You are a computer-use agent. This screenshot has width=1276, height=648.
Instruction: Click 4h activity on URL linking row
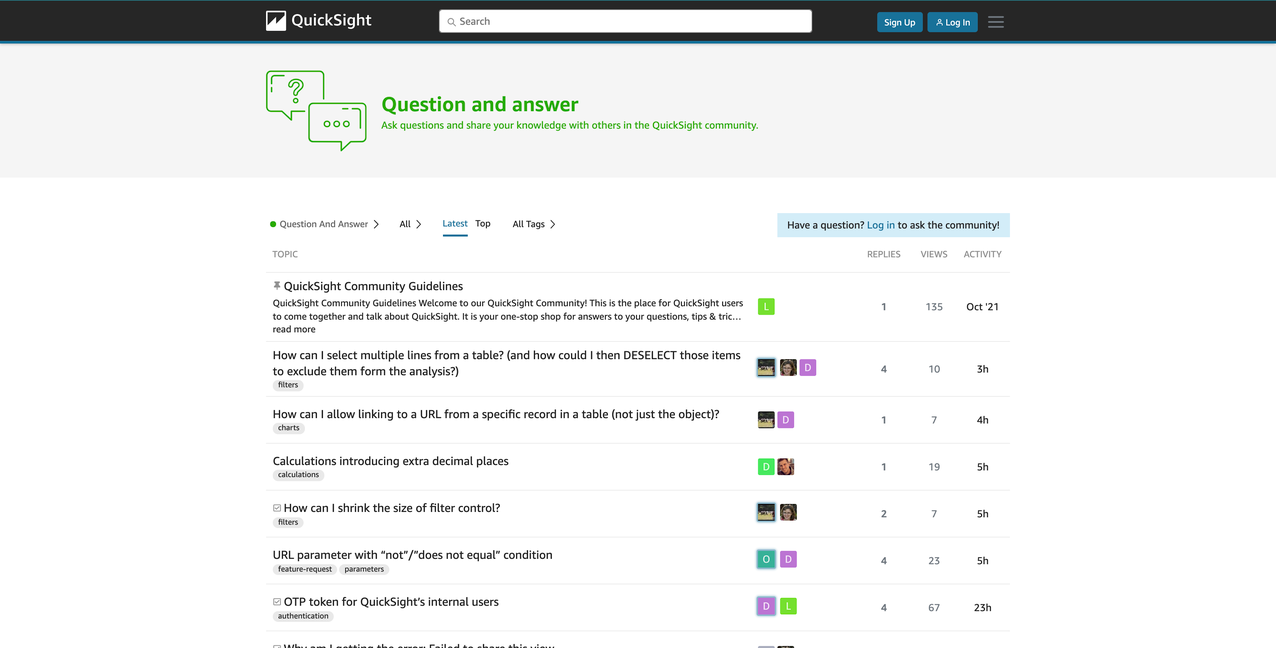(x=983, y=420)
